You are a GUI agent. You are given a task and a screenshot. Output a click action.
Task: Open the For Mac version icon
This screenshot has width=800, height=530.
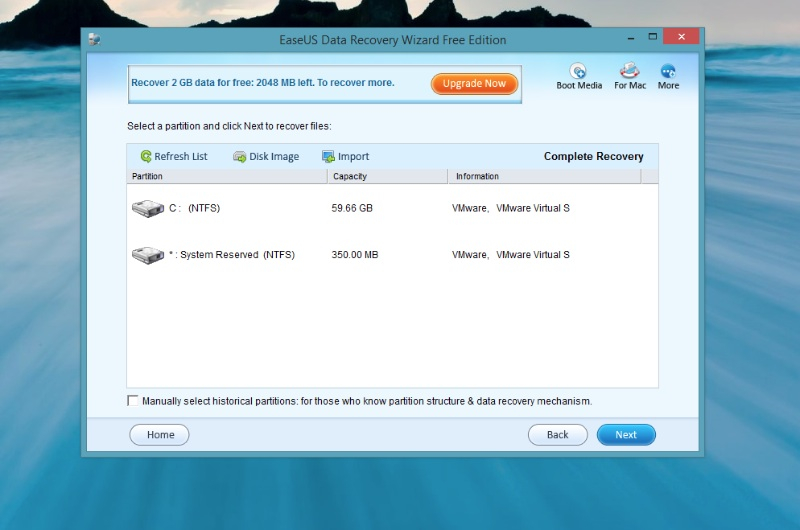[629, 71]
